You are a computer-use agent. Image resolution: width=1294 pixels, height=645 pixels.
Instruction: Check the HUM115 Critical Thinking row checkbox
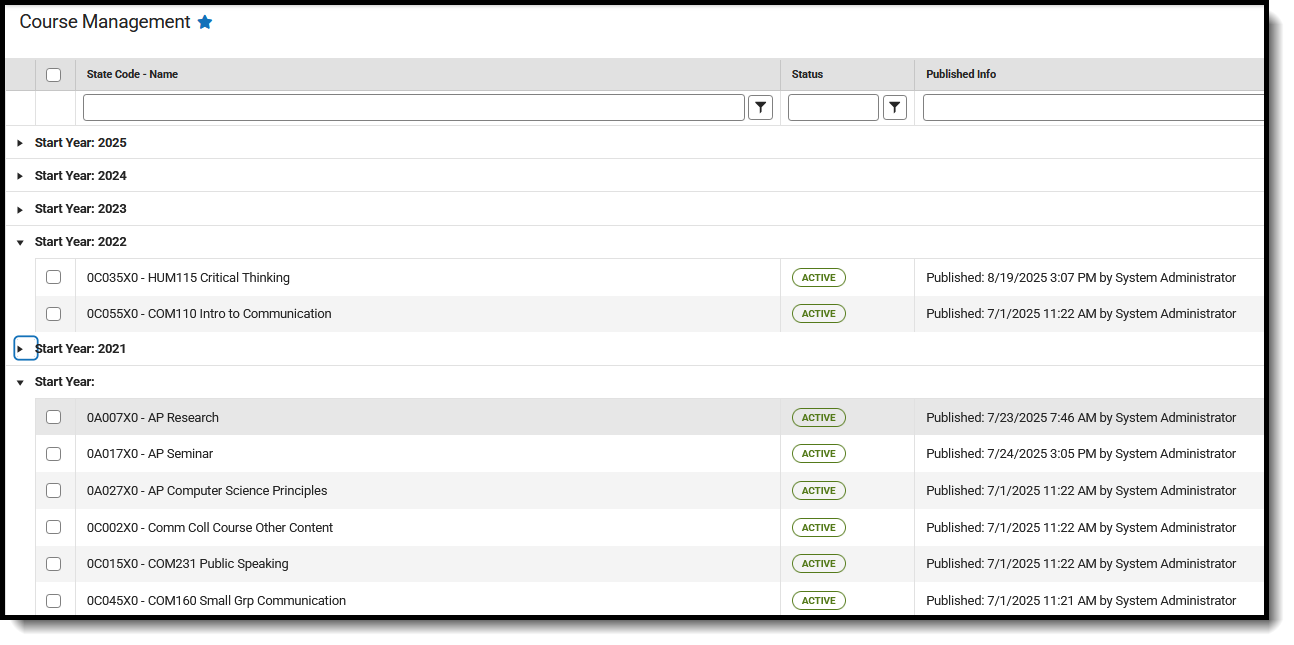click(53, 277)
